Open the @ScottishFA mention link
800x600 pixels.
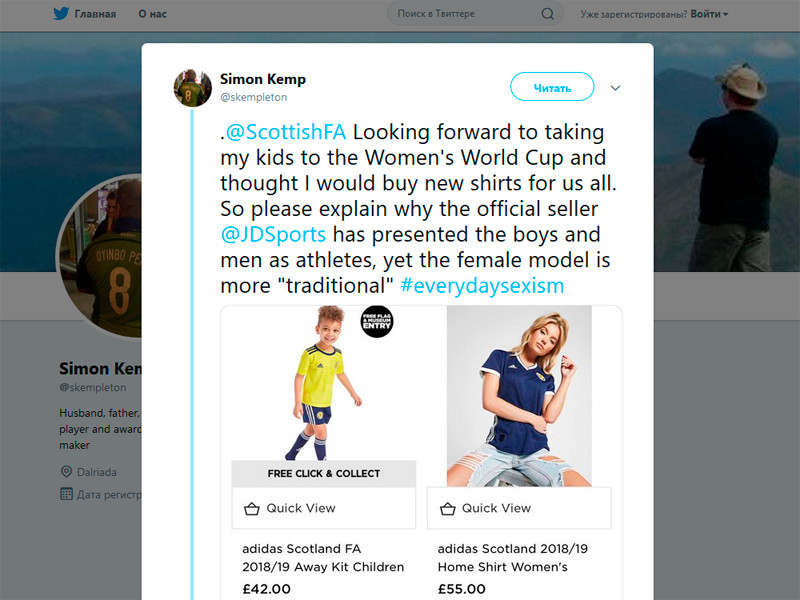point(287,133)
